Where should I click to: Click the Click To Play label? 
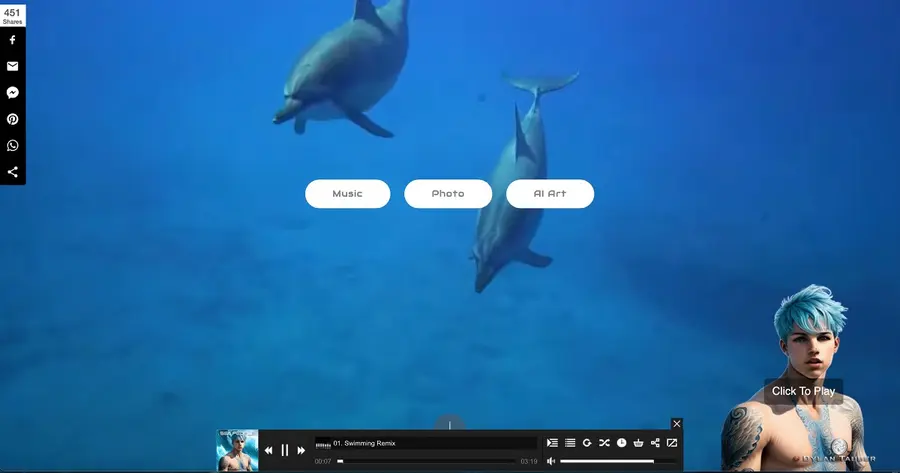pyautogui.click(x=803, y=391)
